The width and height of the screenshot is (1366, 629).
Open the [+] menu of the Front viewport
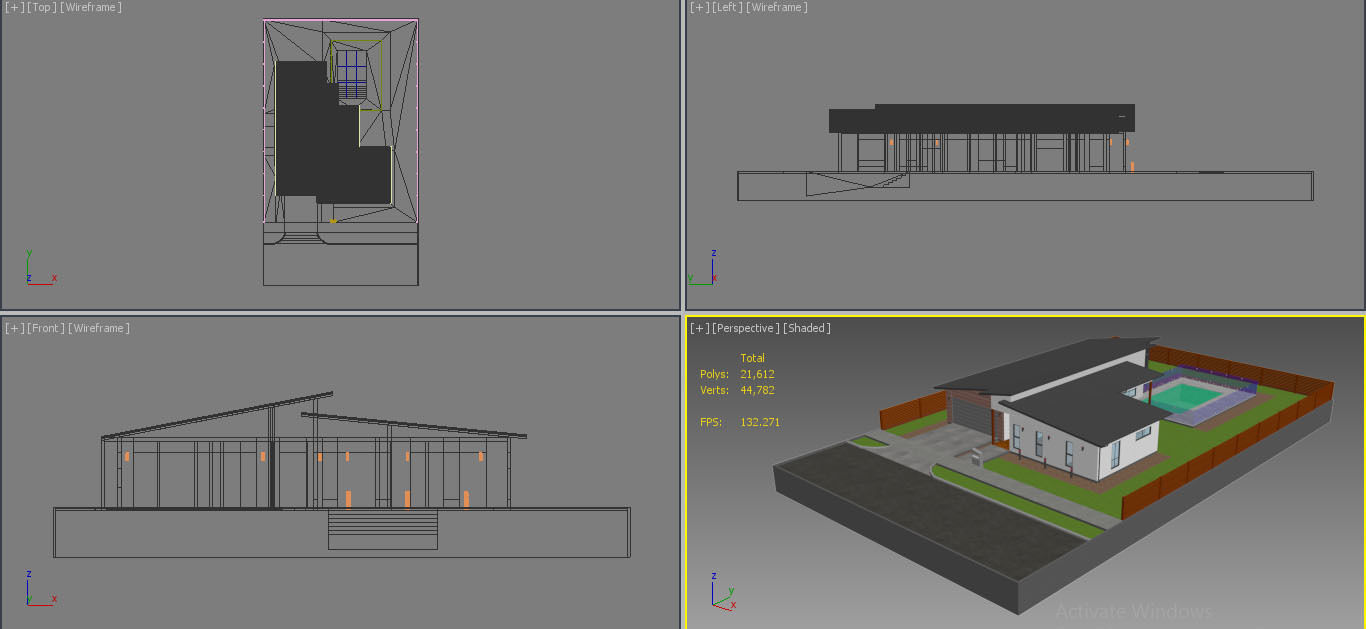click(14, 328)
